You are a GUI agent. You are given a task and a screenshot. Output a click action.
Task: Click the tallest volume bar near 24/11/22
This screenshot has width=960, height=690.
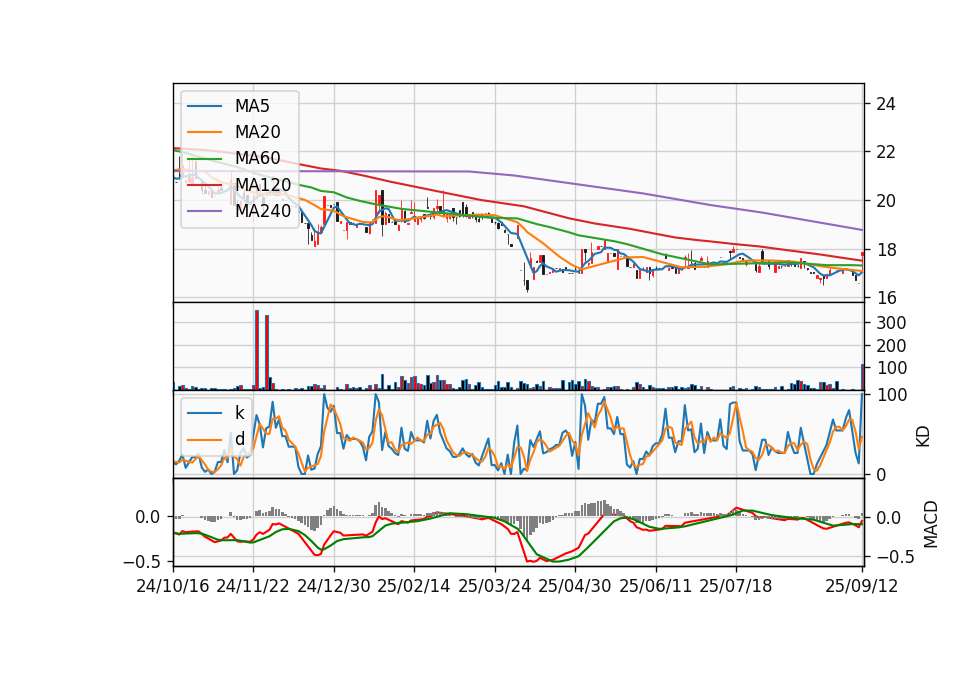tap(257, 350)
